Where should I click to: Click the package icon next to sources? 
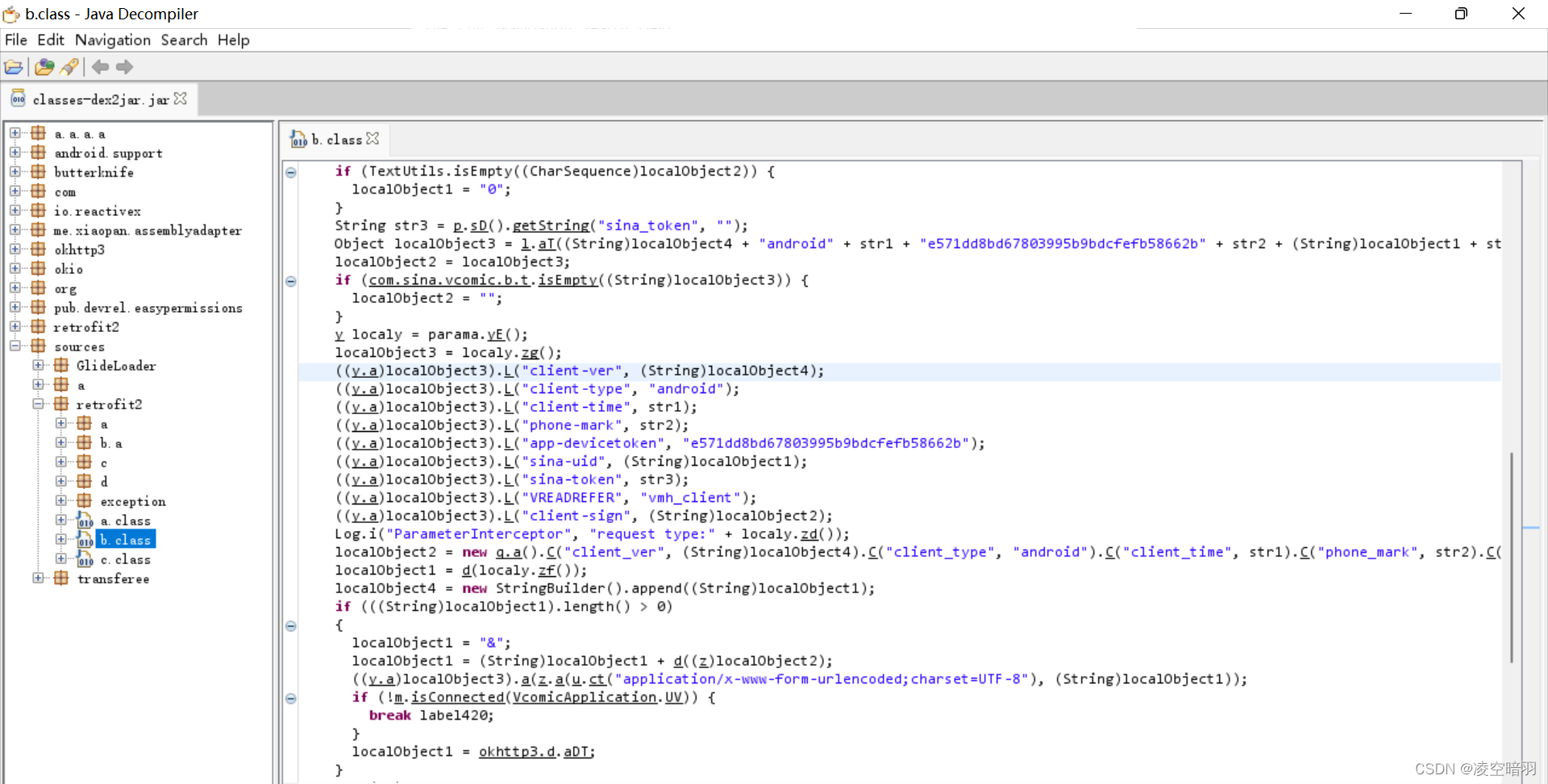(38, 346)
